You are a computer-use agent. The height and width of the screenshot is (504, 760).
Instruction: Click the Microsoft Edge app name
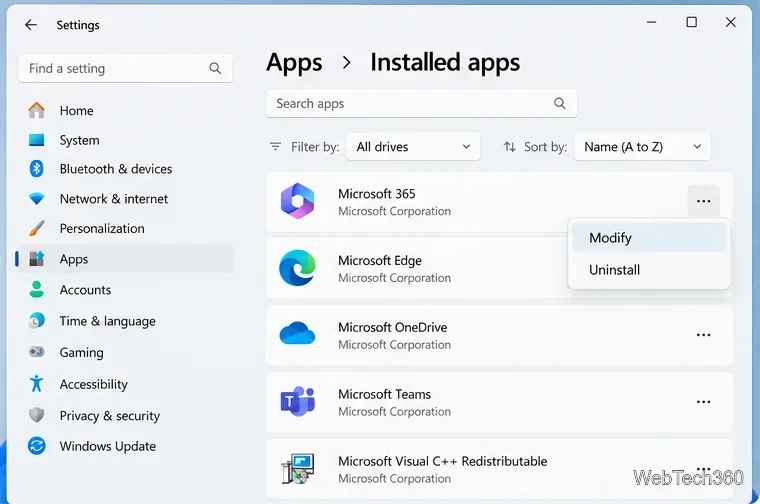point(380,260)
